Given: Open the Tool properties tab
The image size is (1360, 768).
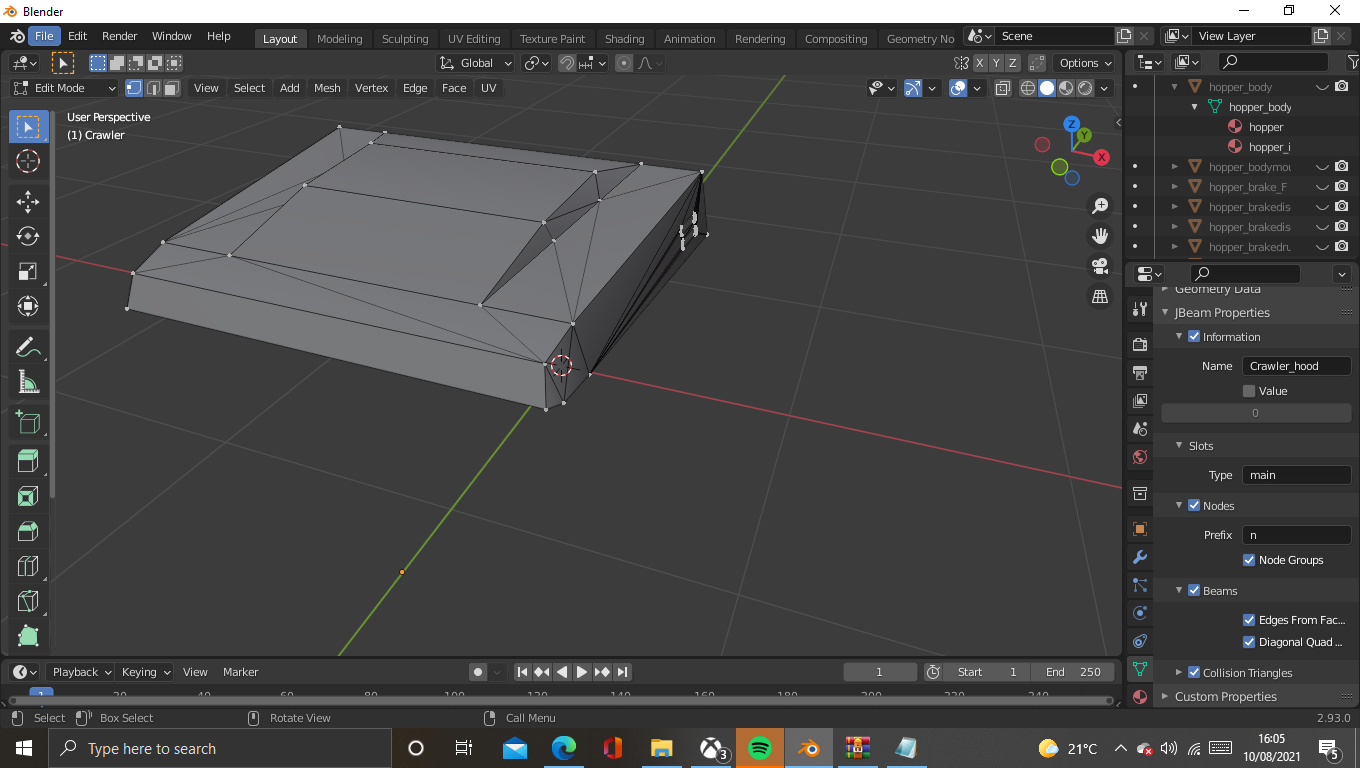Looking at the screenshot, I should 1140,310.
